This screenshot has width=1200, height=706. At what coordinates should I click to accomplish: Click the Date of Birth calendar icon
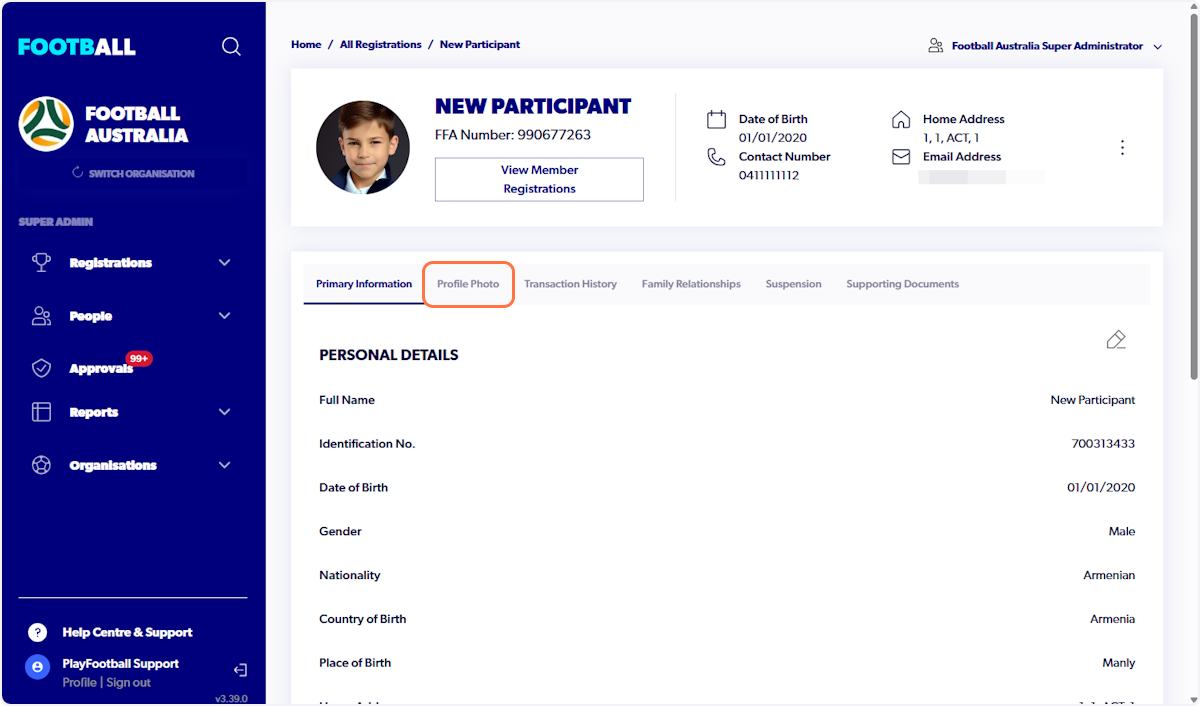pos(716,119)
